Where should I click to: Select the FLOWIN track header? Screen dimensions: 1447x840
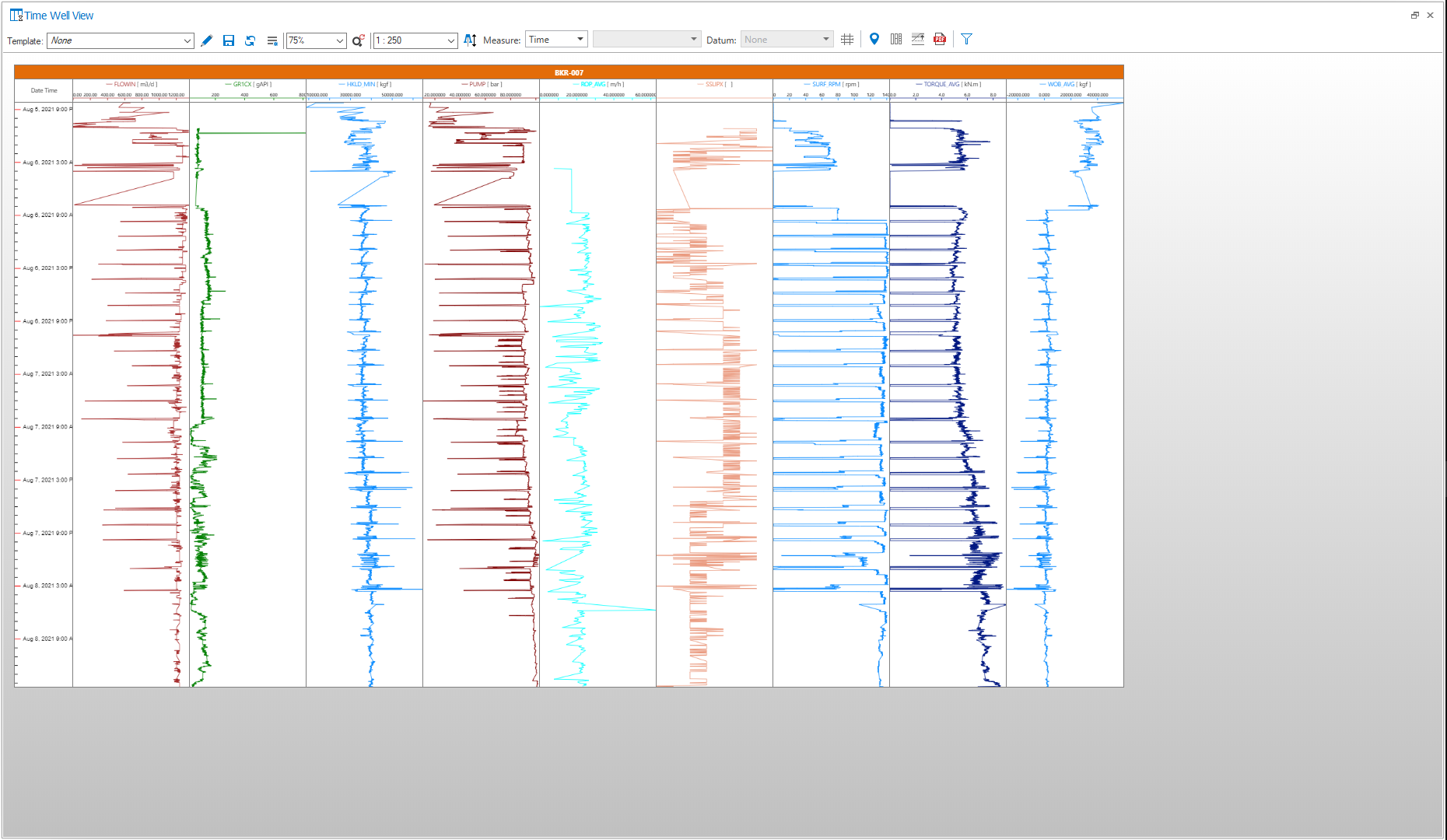click(x=131, y=84)
